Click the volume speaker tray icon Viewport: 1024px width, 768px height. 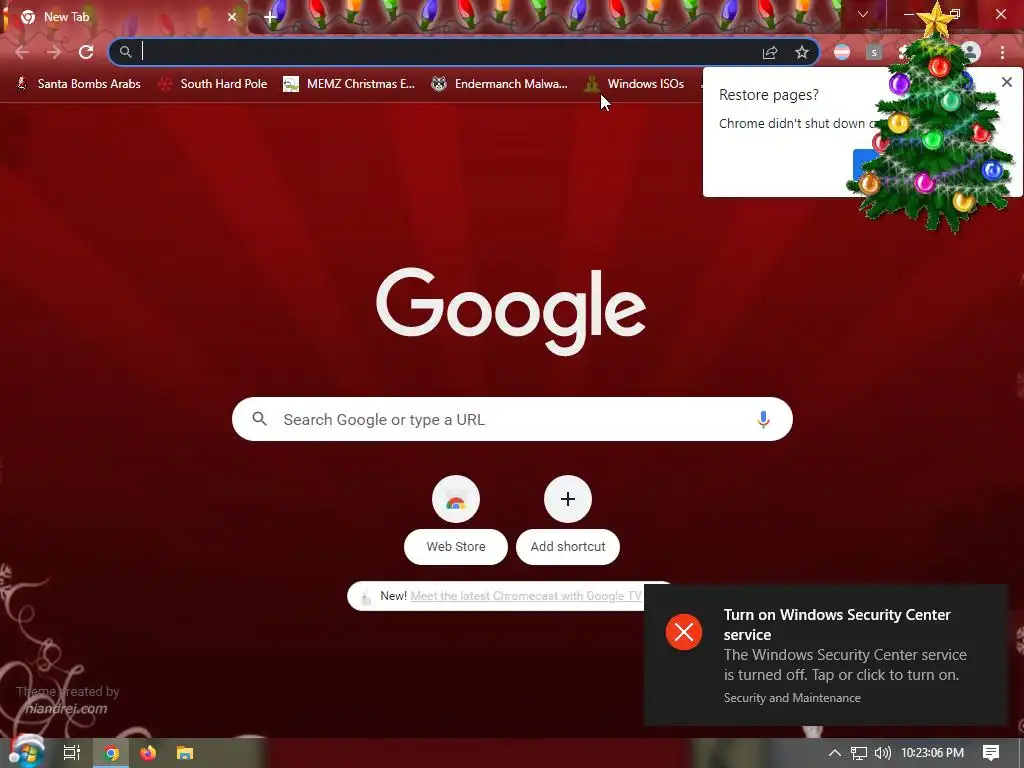pyautogui.click(x=882, y=753)
